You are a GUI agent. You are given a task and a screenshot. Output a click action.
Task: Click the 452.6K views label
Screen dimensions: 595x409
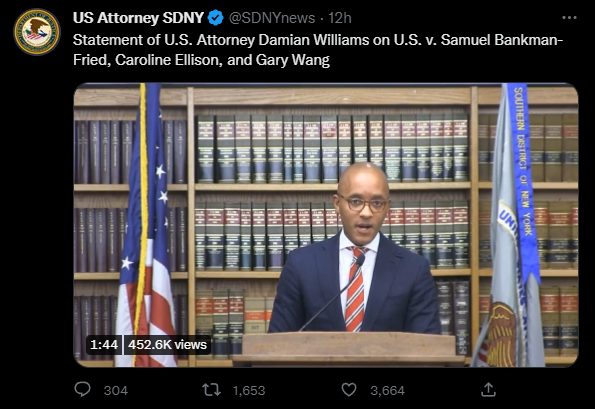click(167, 345)
